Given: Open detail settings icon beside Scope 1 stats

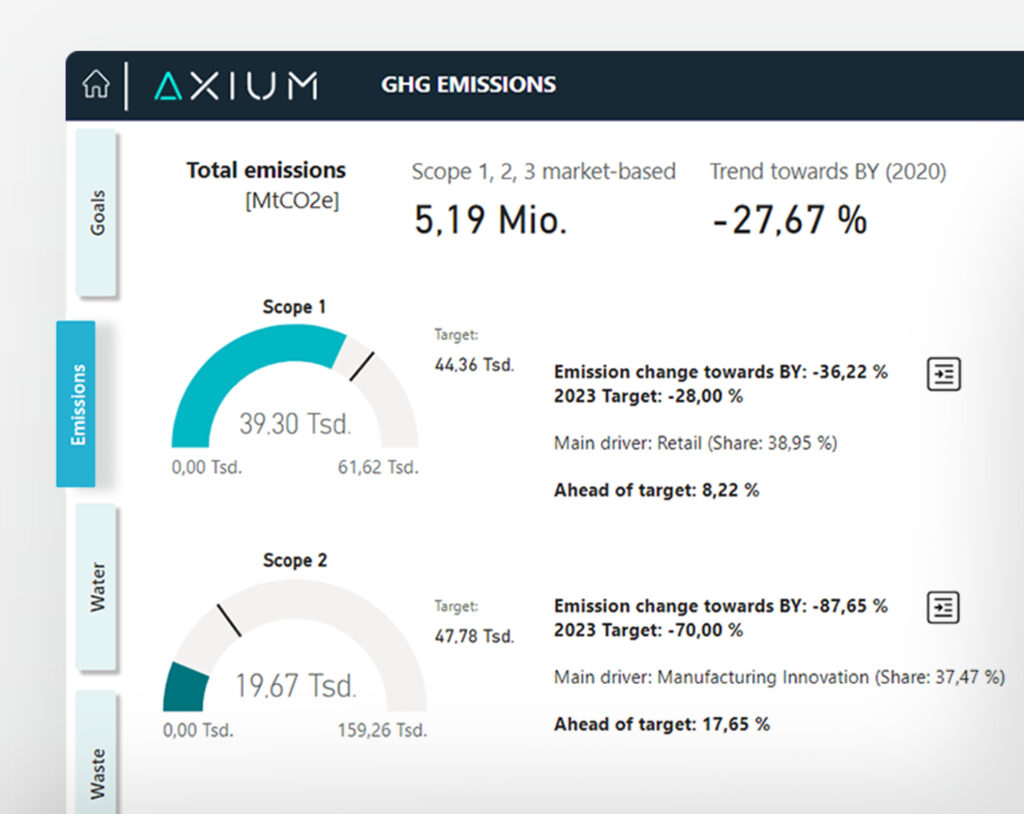Looking at the screenshot, I should [941, 372].
